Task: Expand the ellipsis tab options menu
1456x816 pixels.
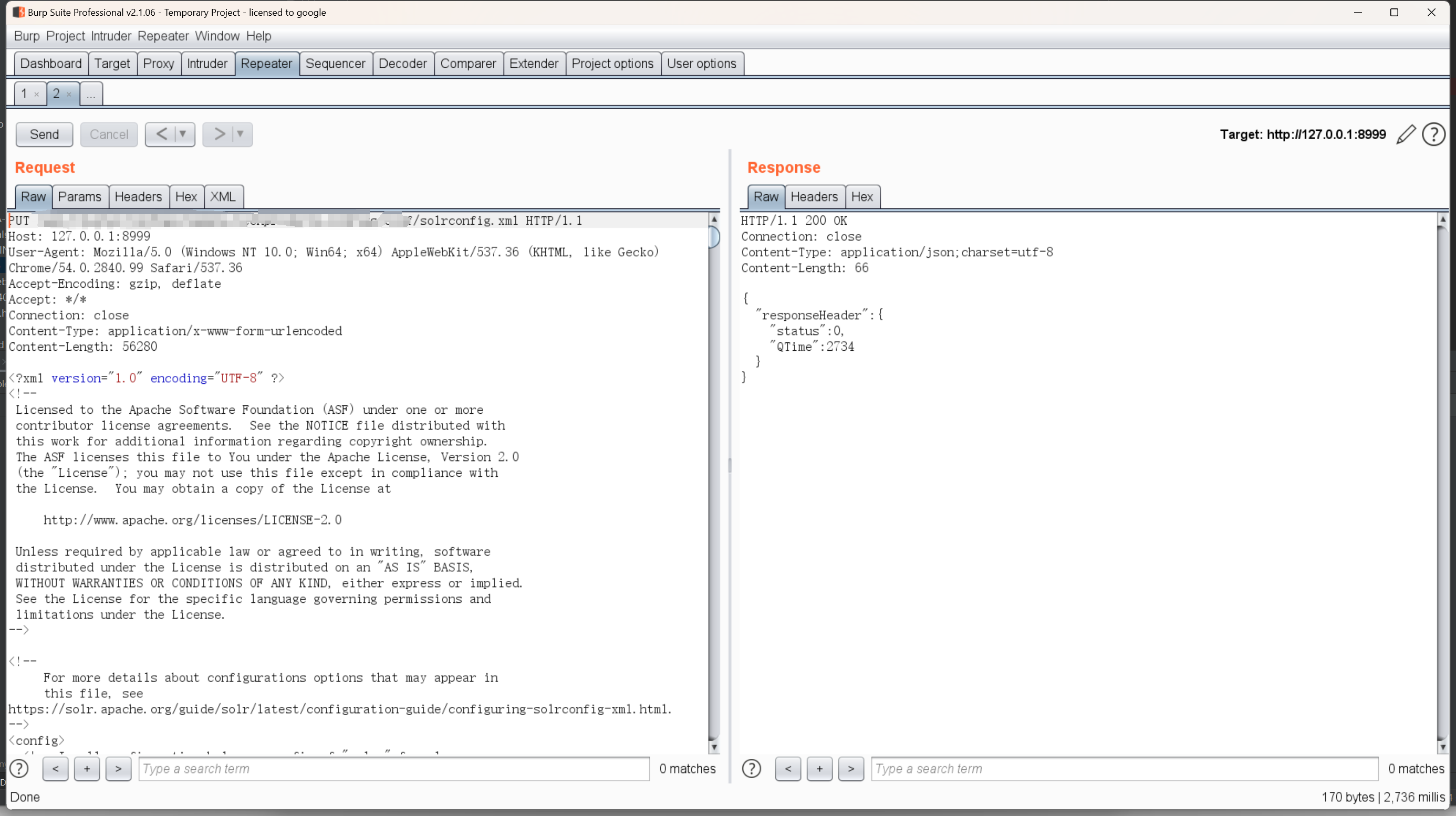Action: click(91, 93)
